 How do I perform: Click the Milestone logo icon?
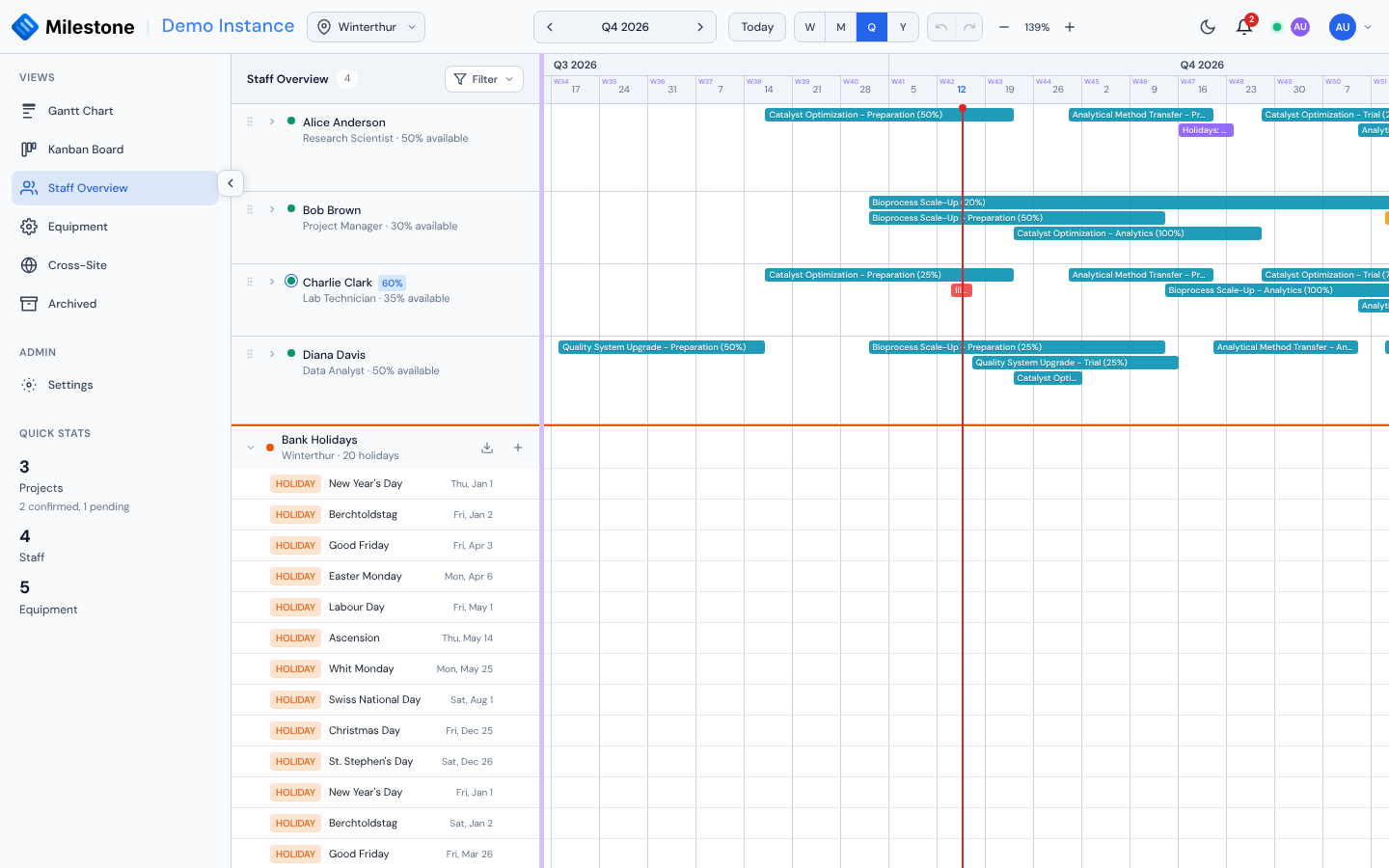click(25, 27)
